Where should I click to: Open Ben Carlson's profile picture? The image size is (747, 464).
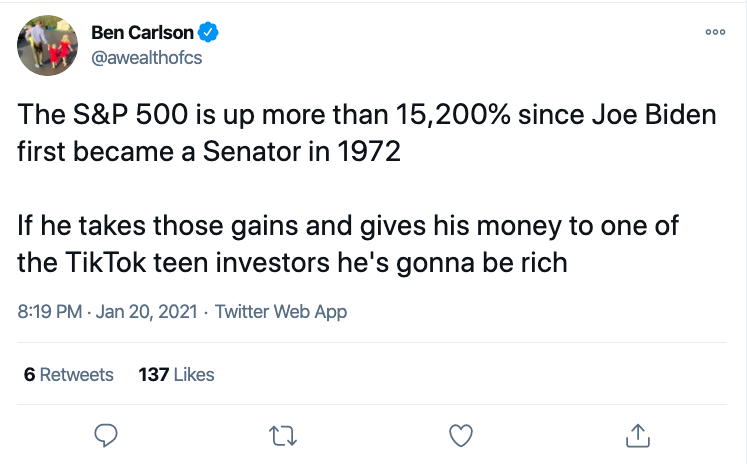pyautogui.click(x=44, y=45)
